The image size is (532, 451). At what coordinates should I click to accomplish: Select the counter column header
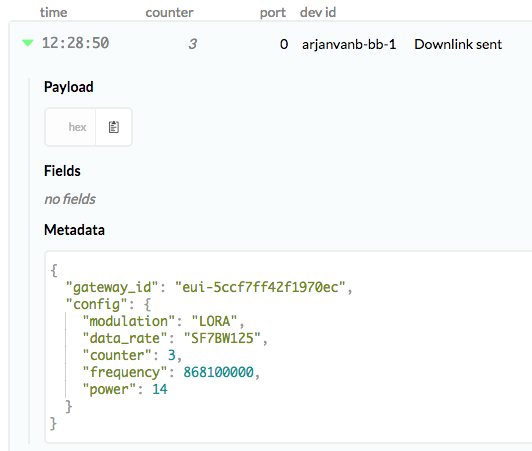pos(169,13)
